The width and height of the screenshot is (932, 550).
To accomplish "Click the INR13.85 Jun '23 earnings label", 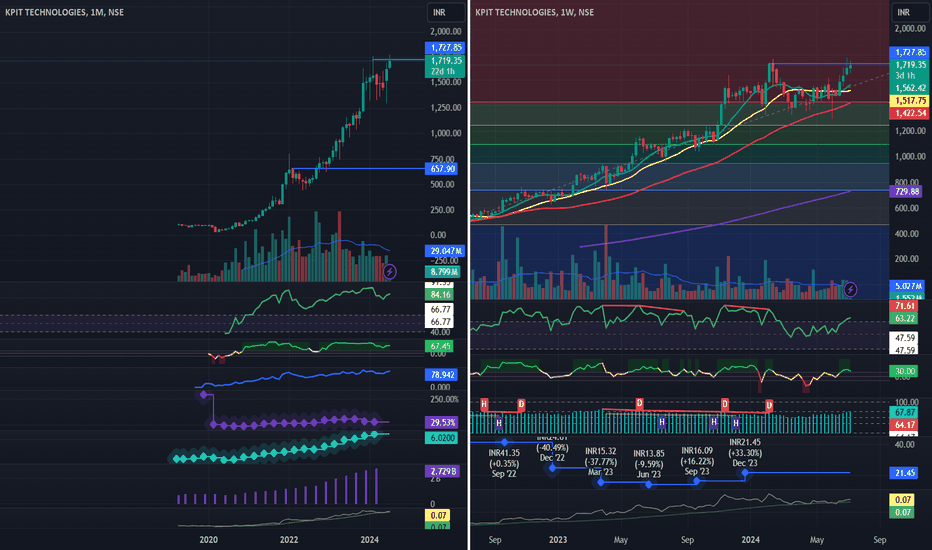I will point(648,464).
